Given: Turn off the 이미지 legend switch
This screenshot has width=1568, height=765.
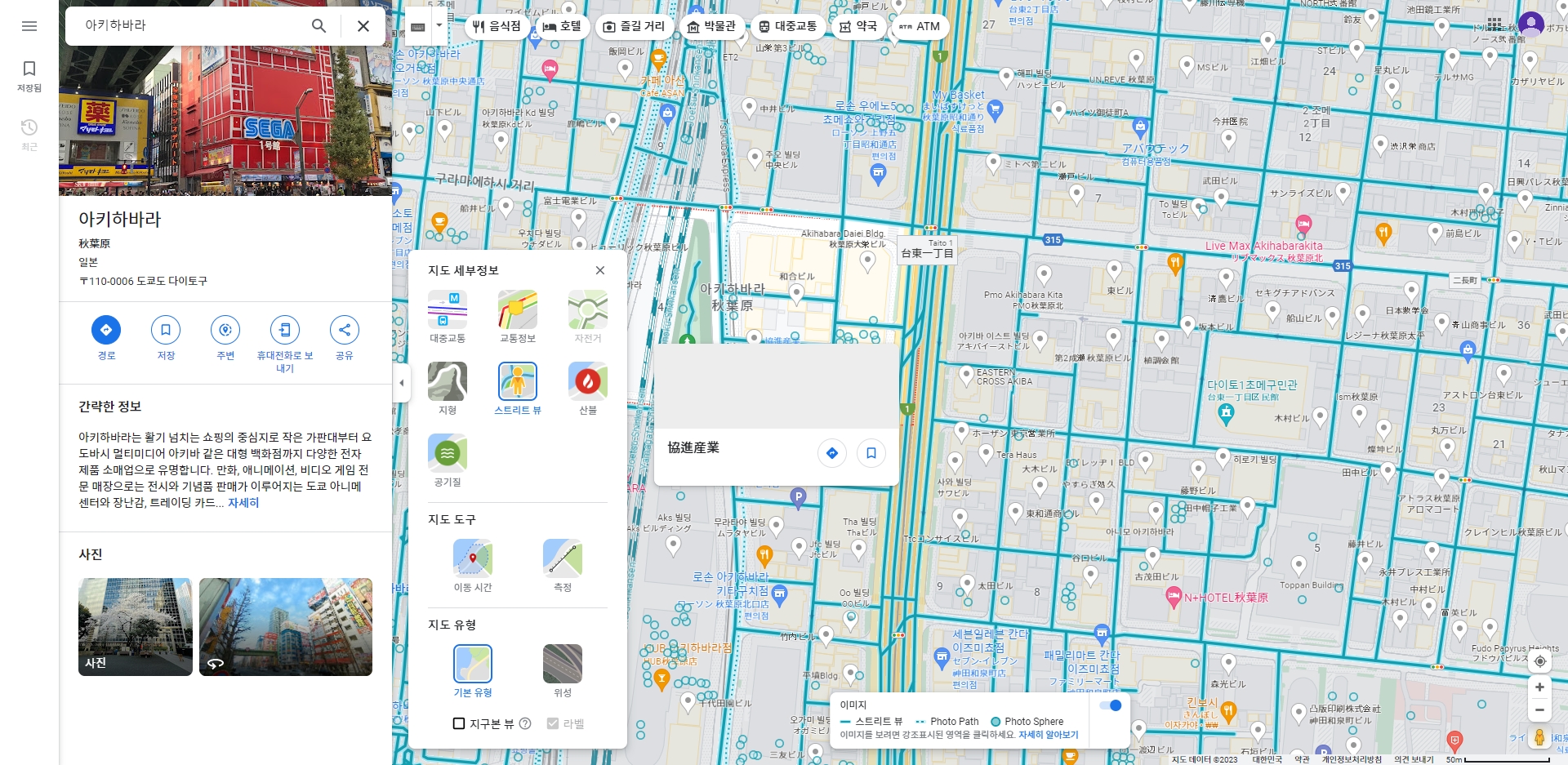Looking at the screenshot, I should tap(1111, 705).
